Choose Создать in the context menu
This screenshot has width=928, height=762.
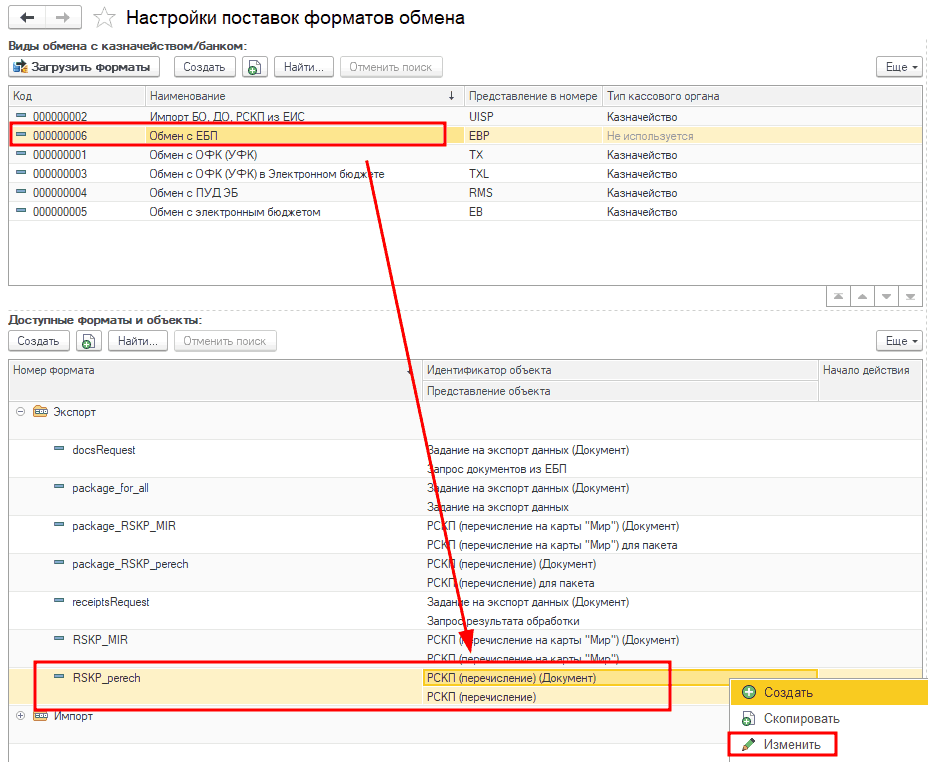tap(788, 692)
